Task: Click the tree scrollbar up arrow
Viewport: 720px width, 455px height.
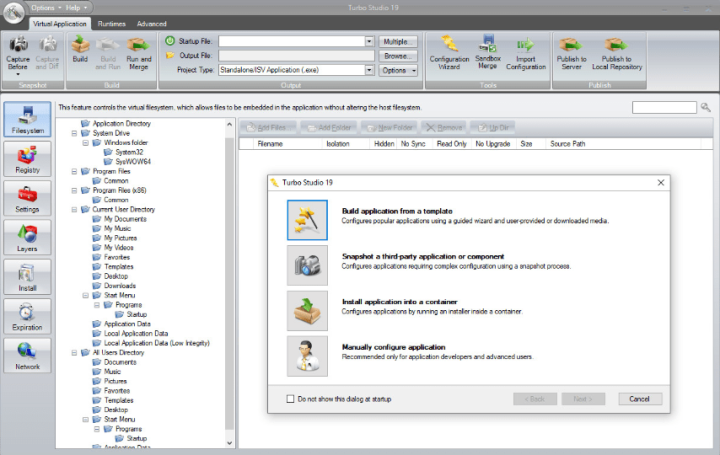Action: tap(230, 124)
